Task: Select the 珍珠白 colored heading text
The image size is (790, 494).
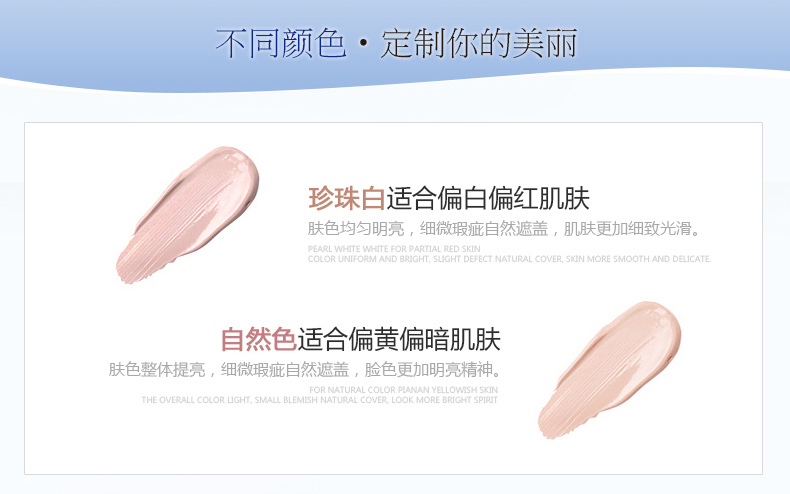Action: point(347,198)
